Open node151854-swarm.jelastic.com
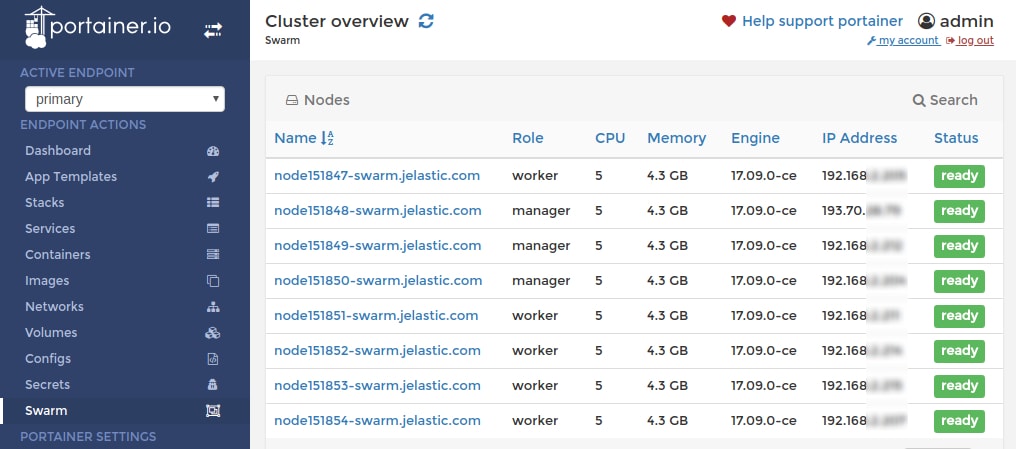 (x=377, y=420)
